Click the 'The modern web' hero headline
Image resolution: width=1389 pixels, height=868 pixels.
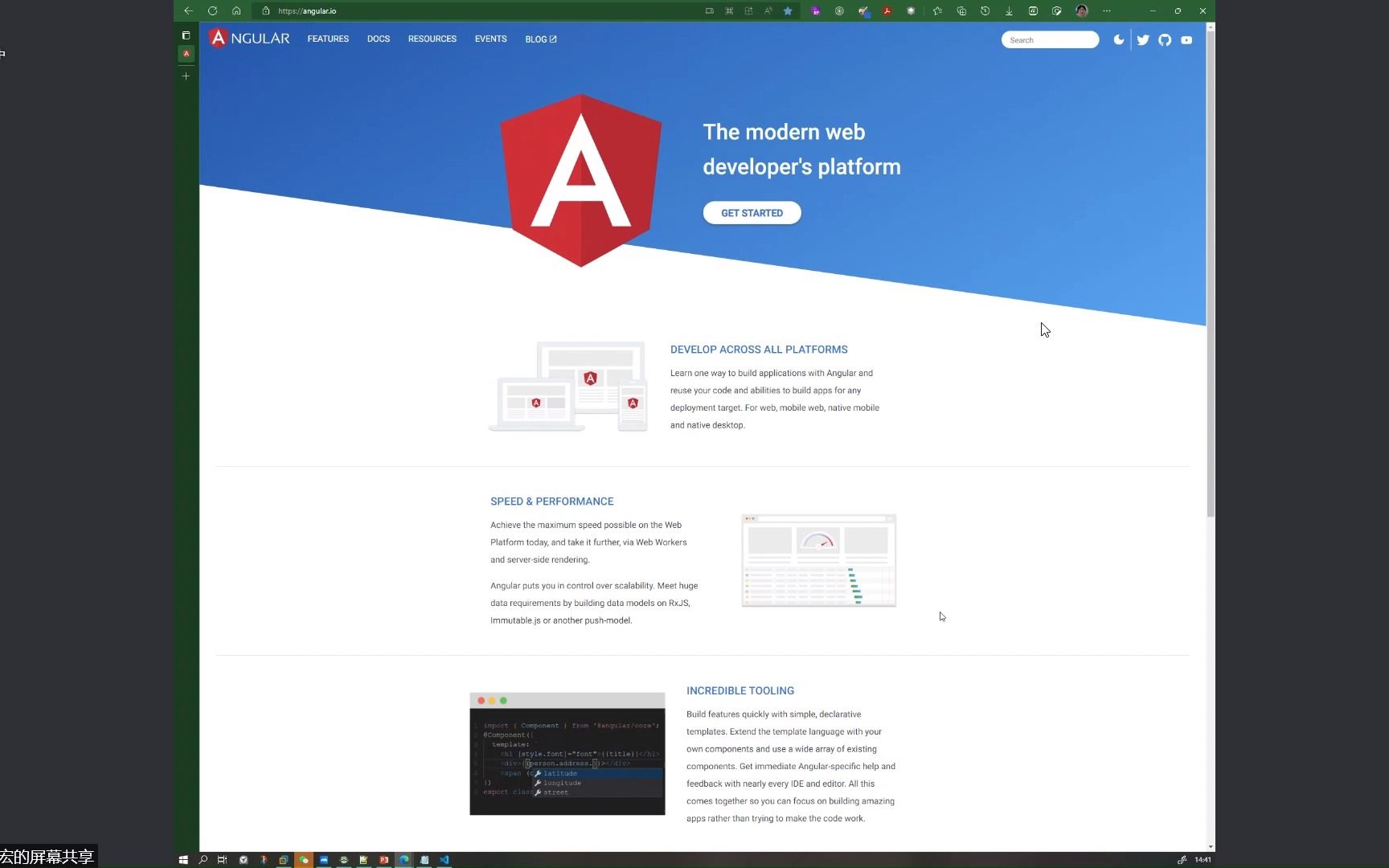point(784,132)
